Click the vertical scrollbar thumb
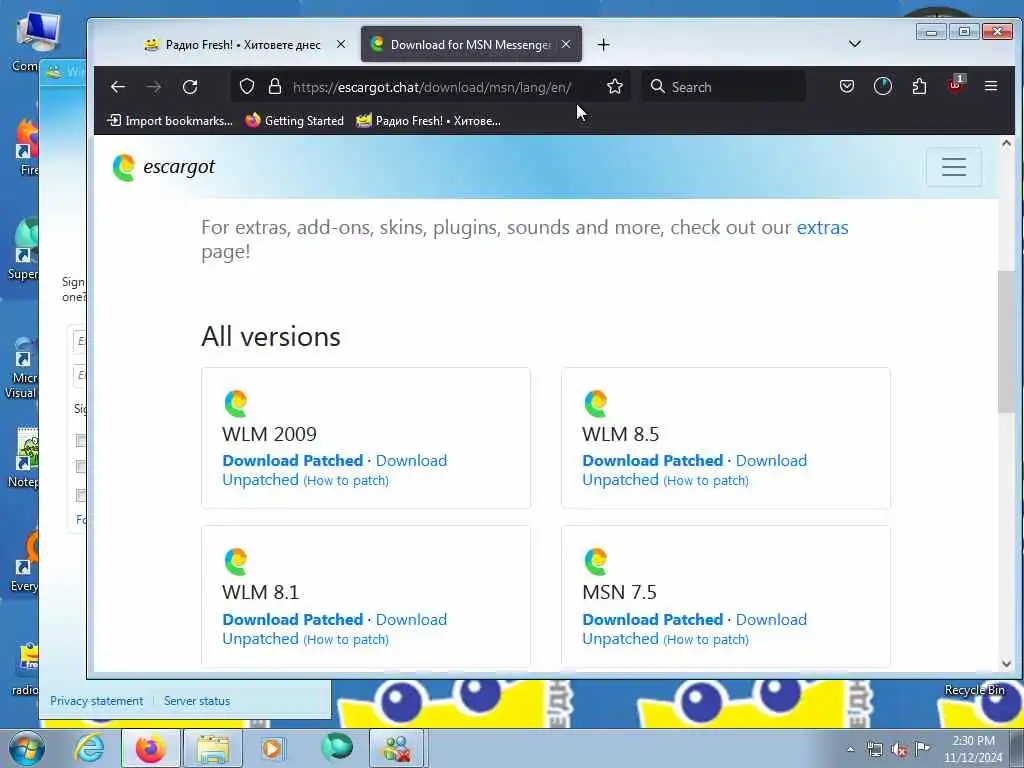1024x768 pixels. tap(1006, 341)
